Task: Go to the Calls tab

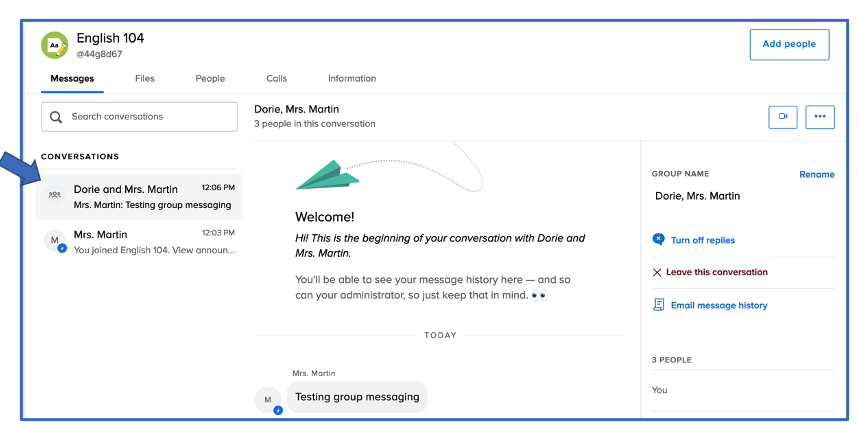Action: (x=276, y=79)
